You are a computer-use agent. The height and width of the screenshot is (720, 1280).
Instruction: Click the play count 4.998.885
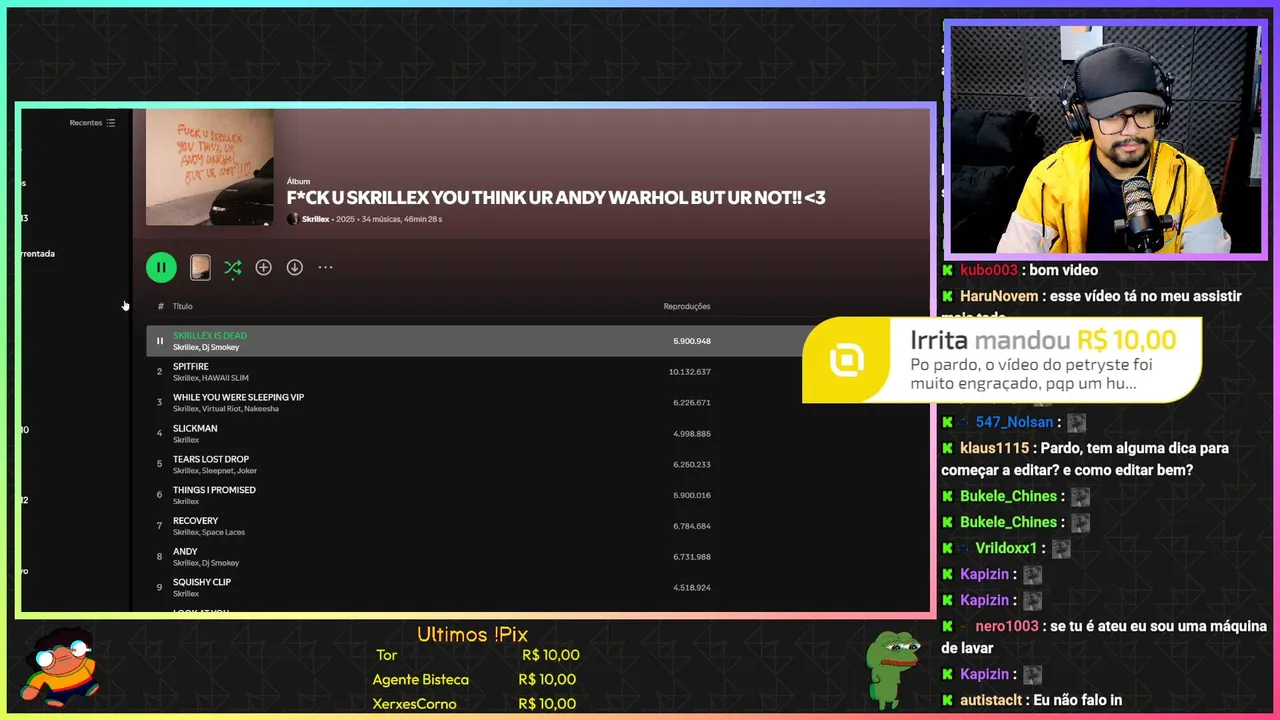pos(692,433)
